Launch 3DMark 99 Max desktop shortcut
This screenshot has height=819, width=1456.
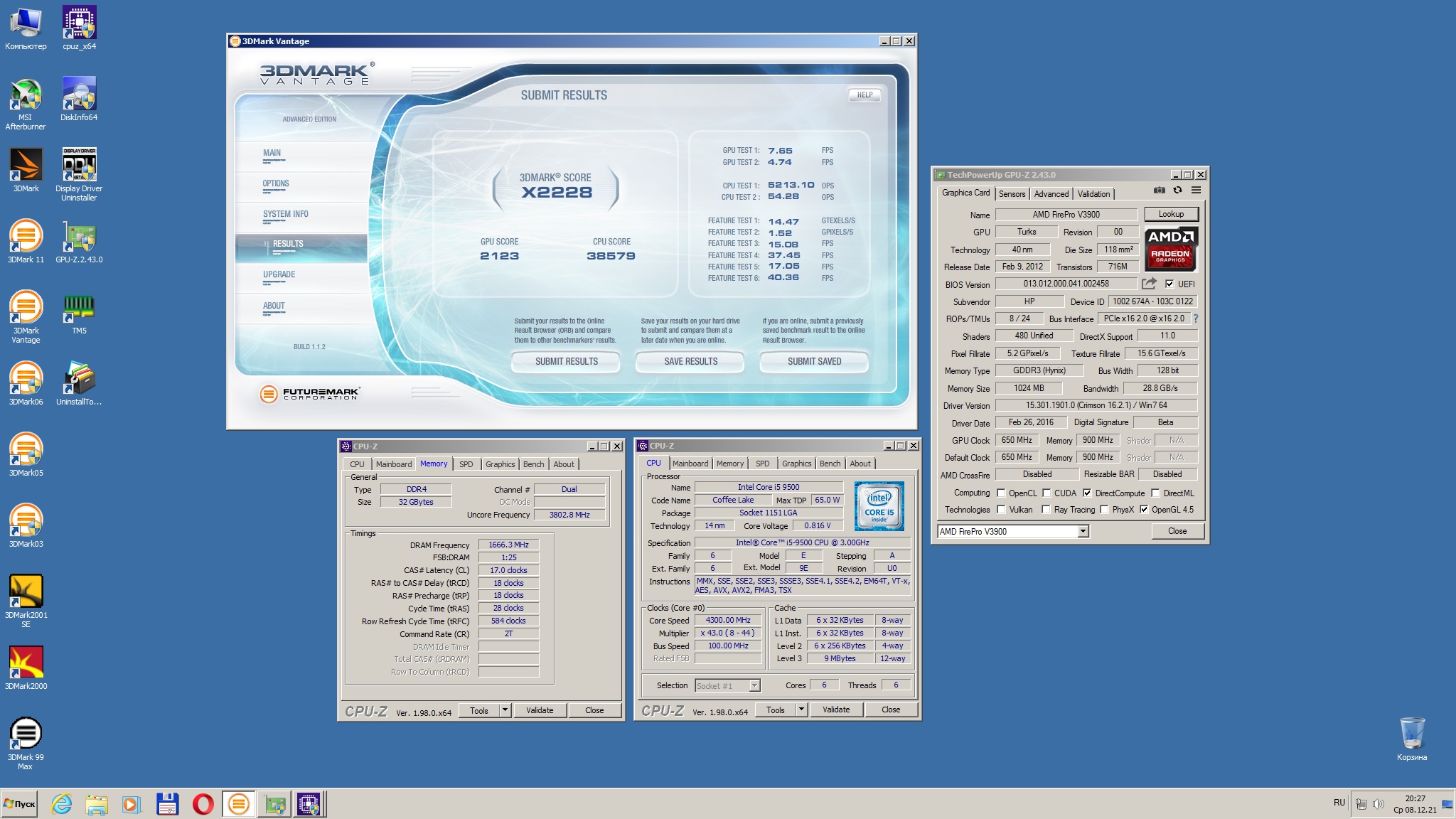pyautogui.click(x=26, y=744)
